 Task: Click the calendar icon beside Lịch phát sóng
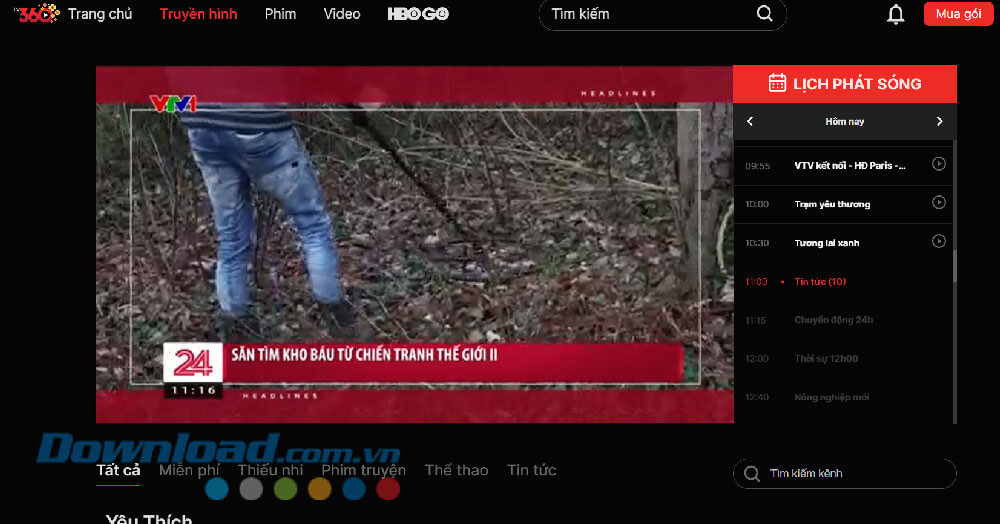pyautogui.click(x=777, y=83)
